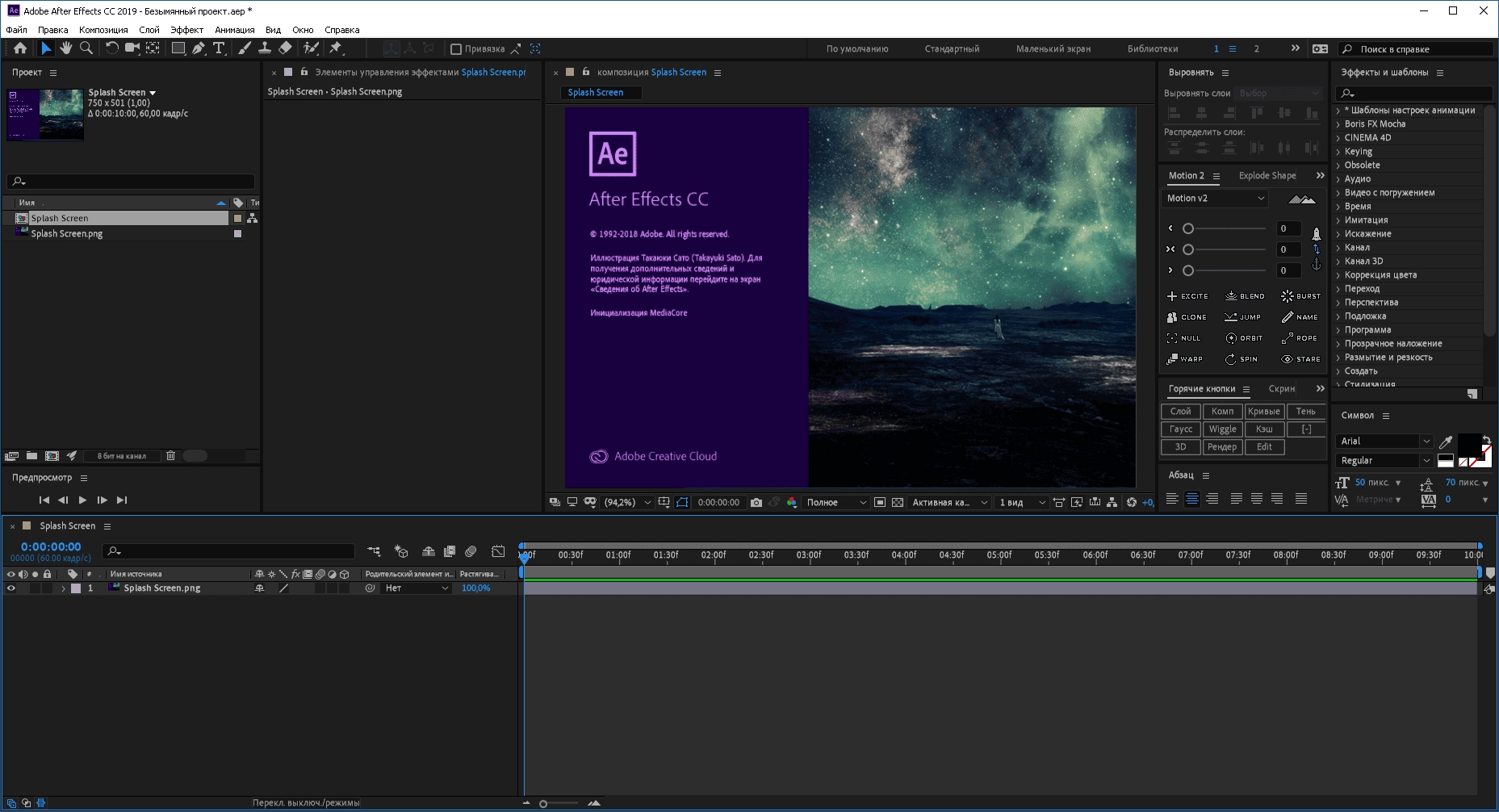Open viewer zoom level (94,2%) dropdown
Viewport: 1499px width, 812px height.
(x=627, y=502)
